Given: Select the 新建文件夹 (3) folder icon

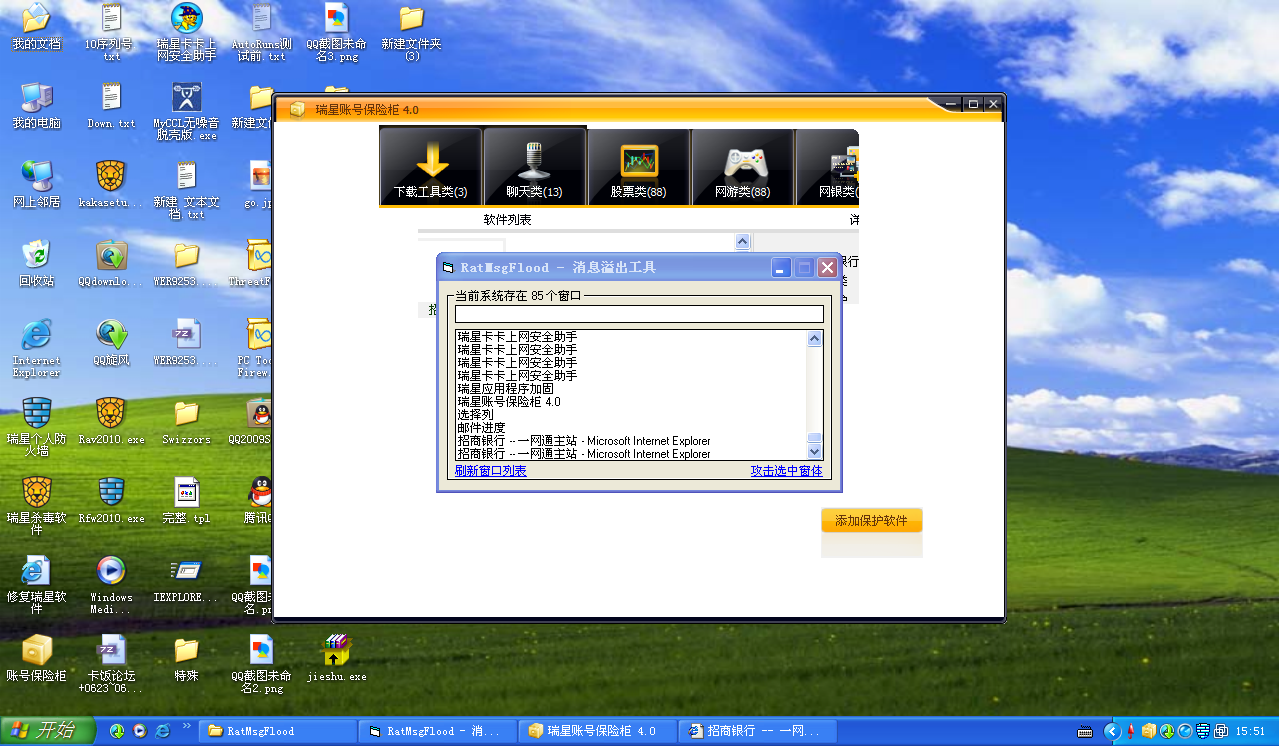Looking at the screenshot, I should tap(411, 32).
